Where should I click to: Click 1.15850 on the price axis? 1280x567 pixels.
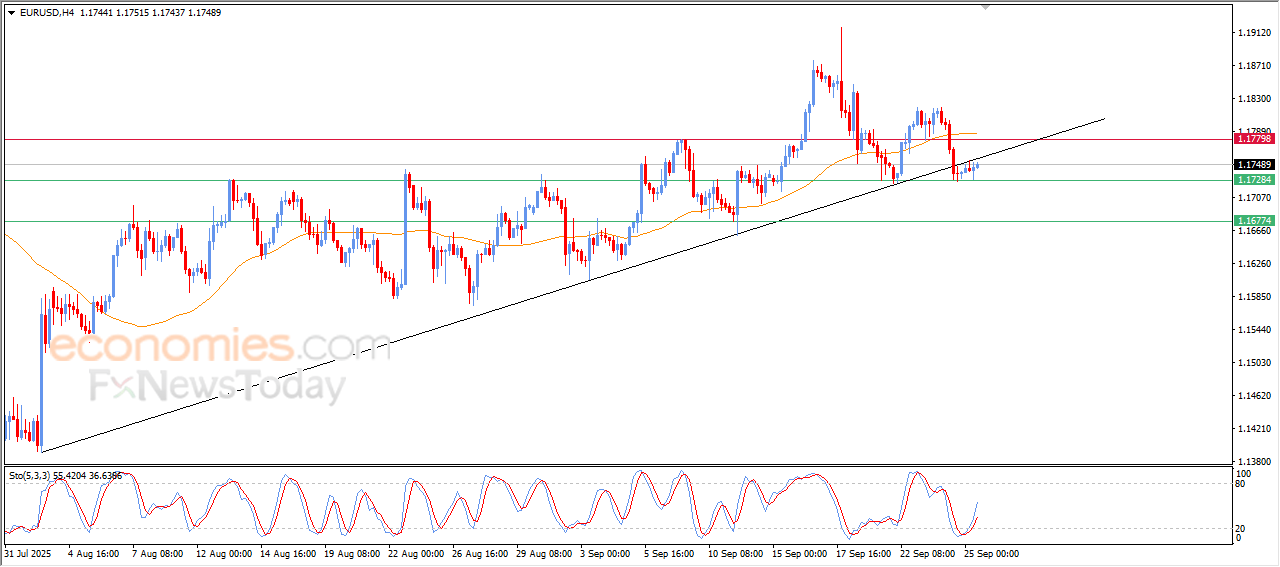click(x=1254, y=297)
